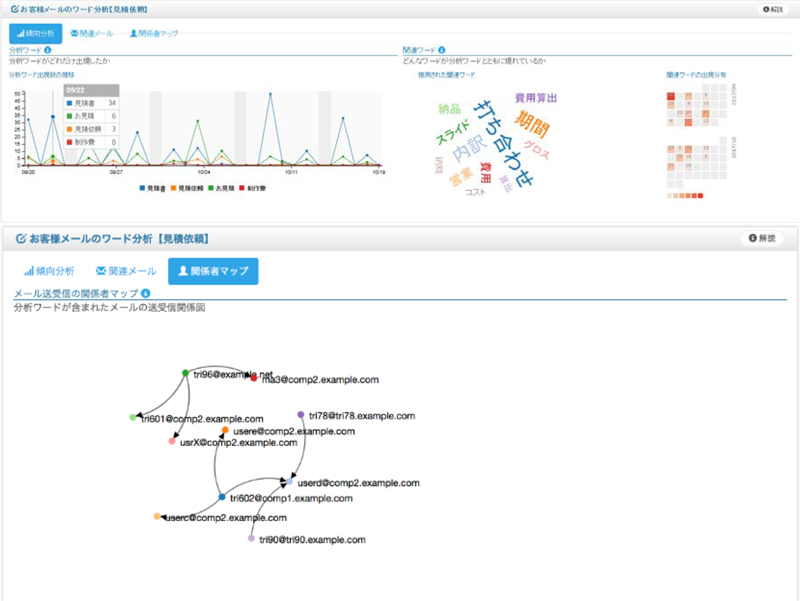Viewport: 800px width, 601px height.
Task: Select red node ma3@comp2.example.com
Action: [x=254, y=378]
